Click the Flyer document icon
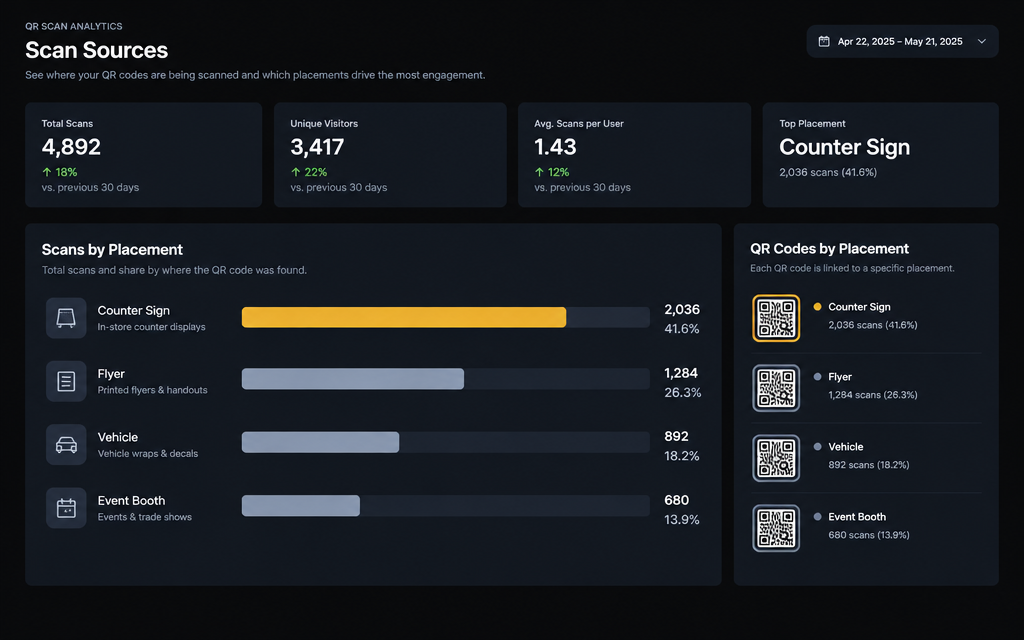The image size is (1024, 640). point(66,381)
